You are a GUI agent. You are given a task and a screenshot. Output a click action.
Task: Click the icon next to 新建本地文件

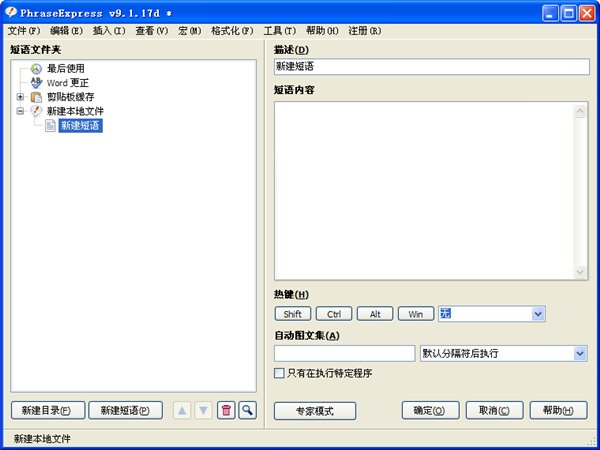36,111
